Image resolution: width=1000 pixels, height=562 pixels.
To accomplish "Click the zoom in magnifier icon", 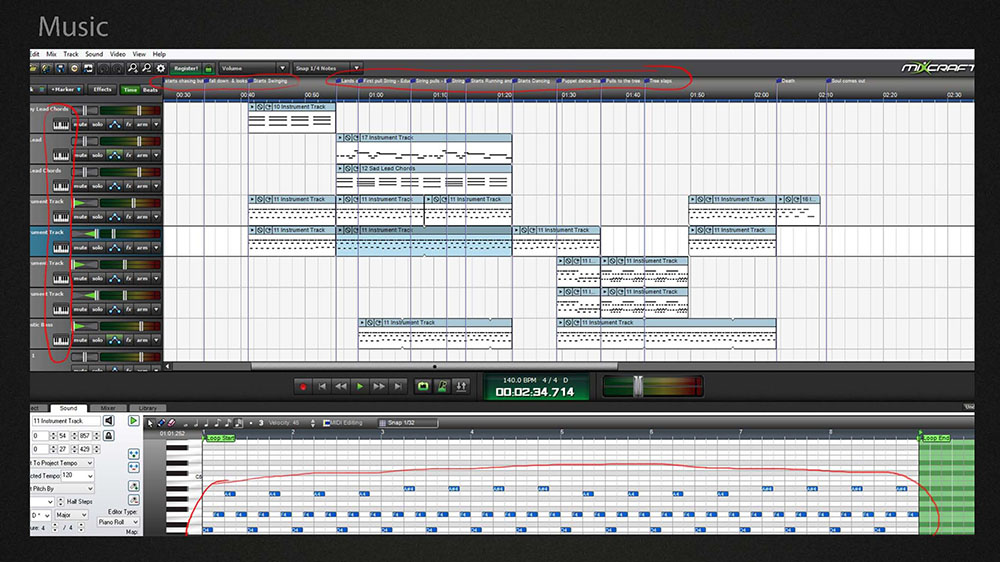I will pyautogui.click(x=133, y=68).
